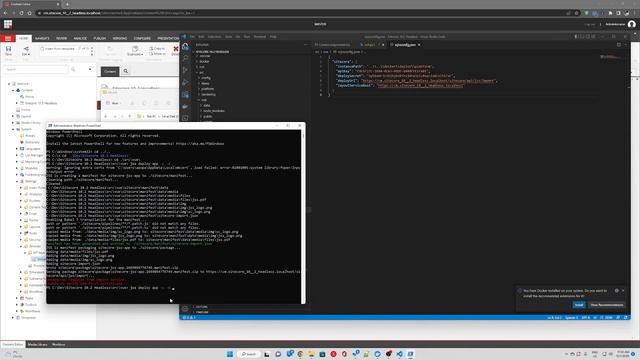Open the Sitecore launchpad grid icon

pos(8,24)
